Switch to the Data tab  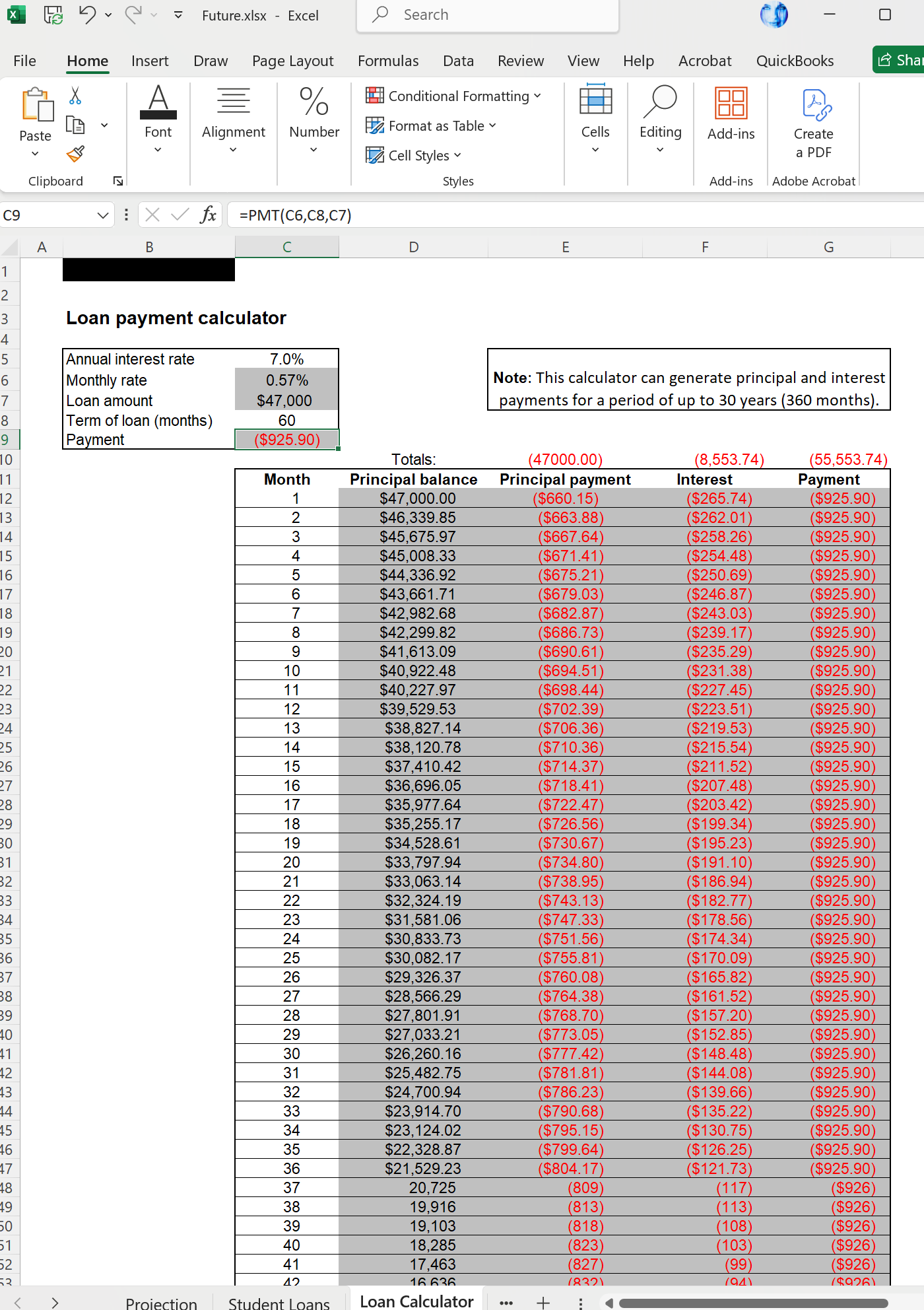click(x=458, y=61)
